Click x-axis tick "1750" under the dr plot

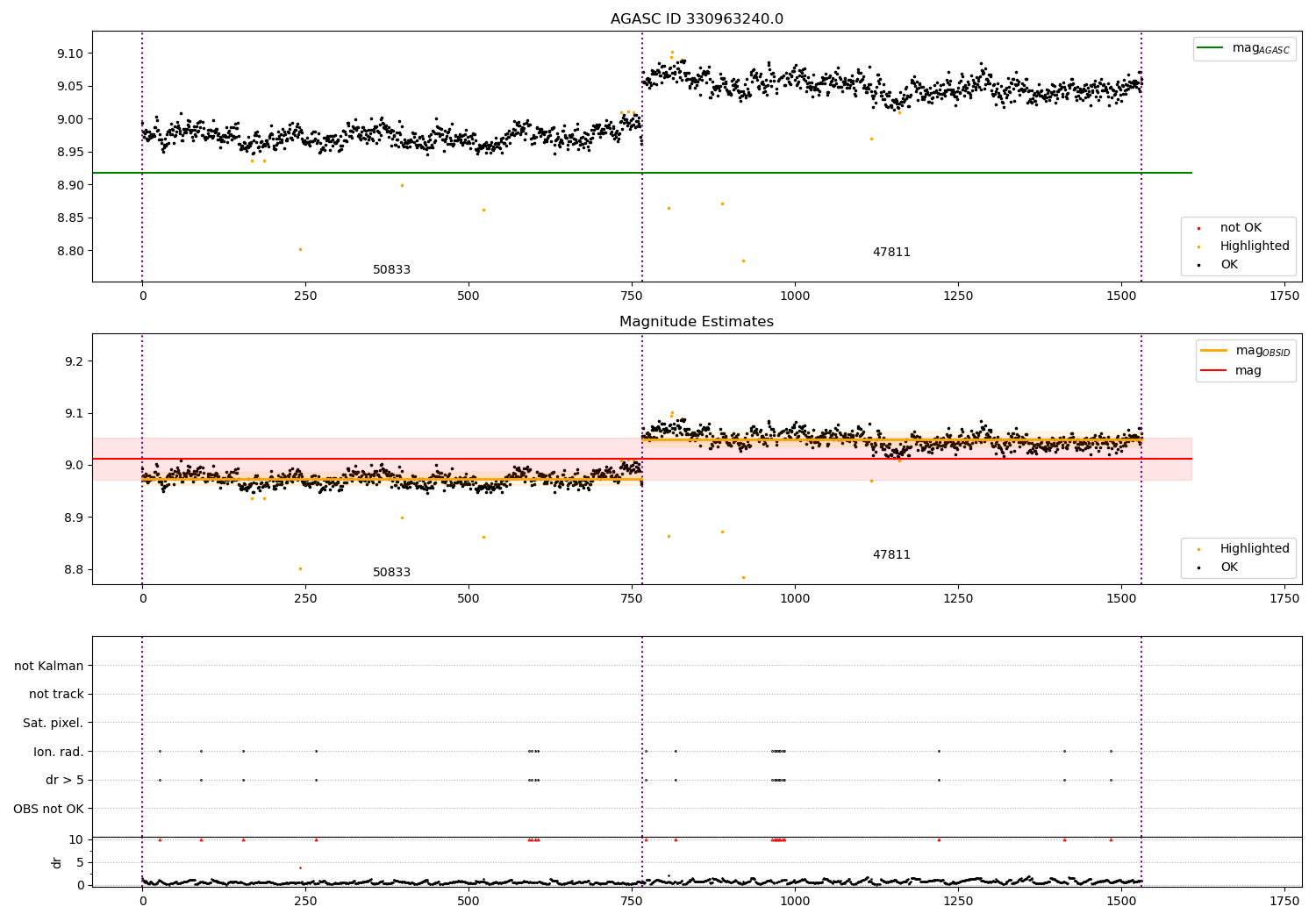[x=1284, y=901]
